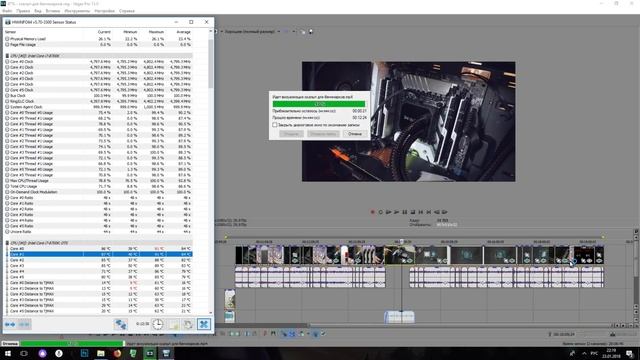The height and width of the screenshot is (360, 640).
Task: Open Task View from the taskbar
Action: 24,353
